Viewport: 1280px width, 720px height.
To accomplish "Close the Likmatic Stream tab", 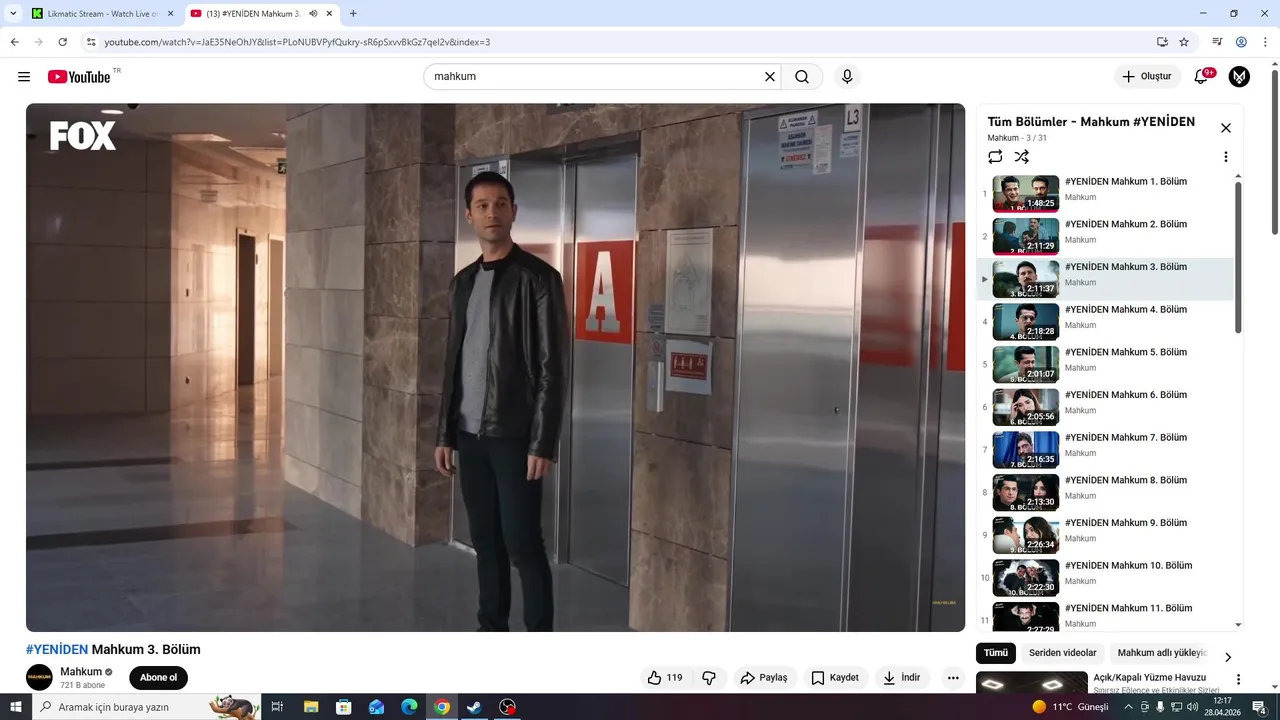I will 170,14.
